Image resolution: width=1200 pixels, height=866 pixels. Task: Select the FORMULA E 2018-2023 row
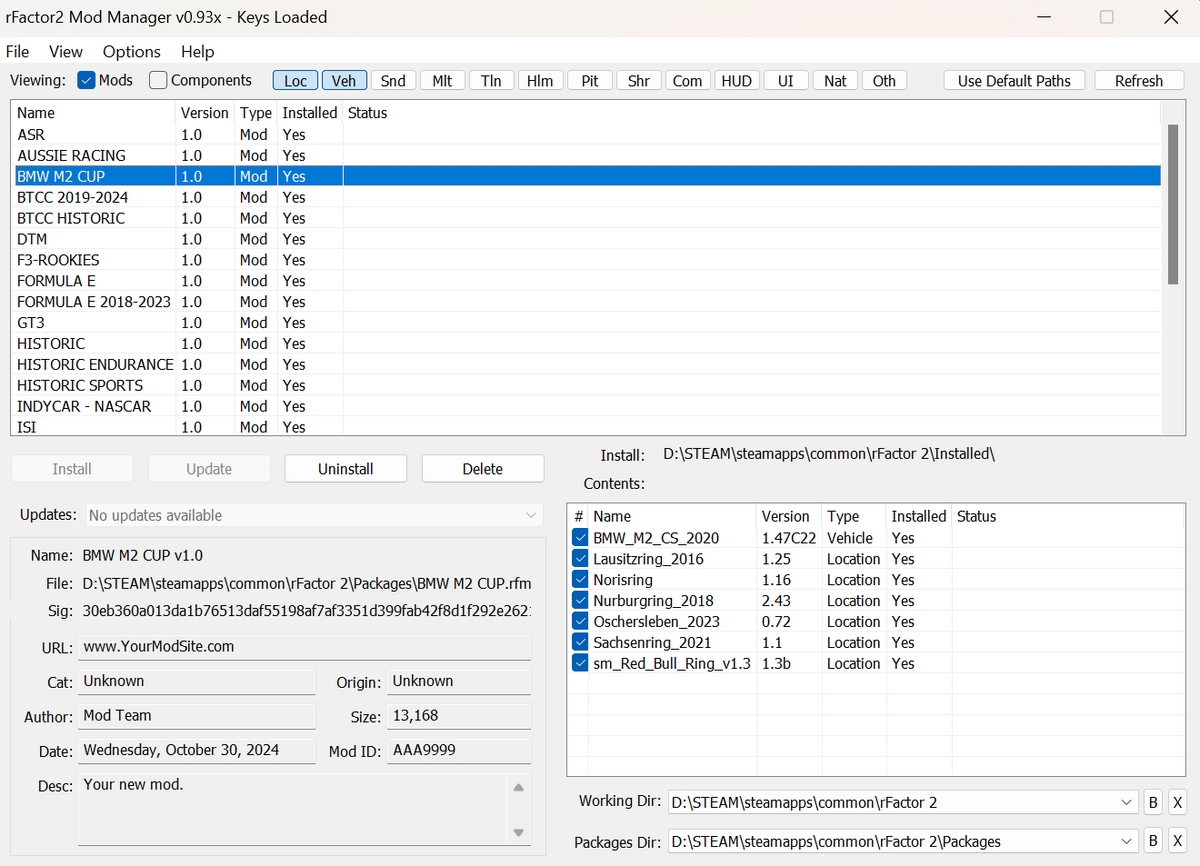click(586, 302)
